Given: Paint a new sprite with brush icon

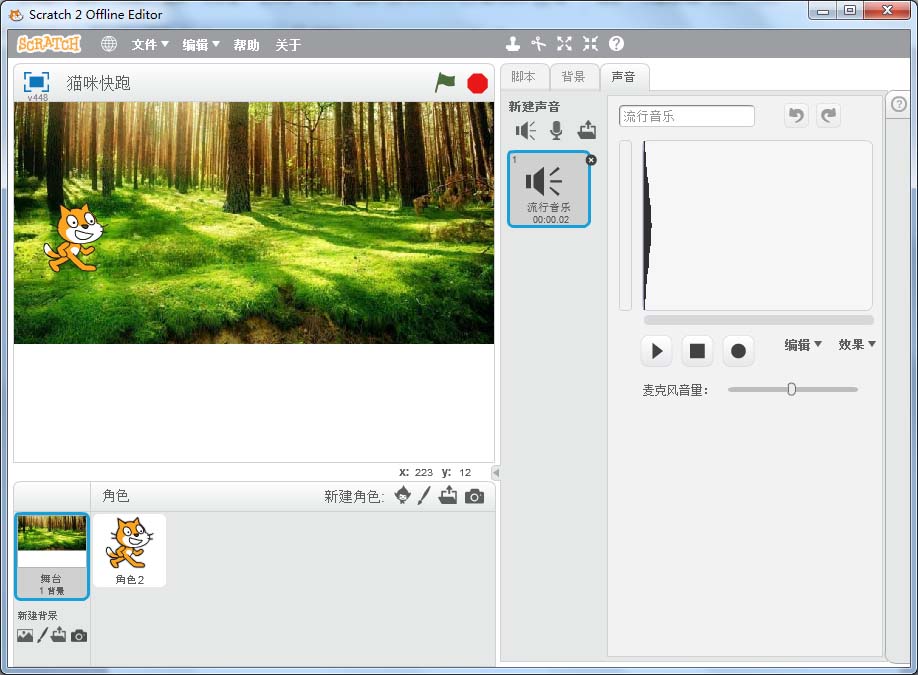Looking at the screenshot, I should [x=424, y=496].
